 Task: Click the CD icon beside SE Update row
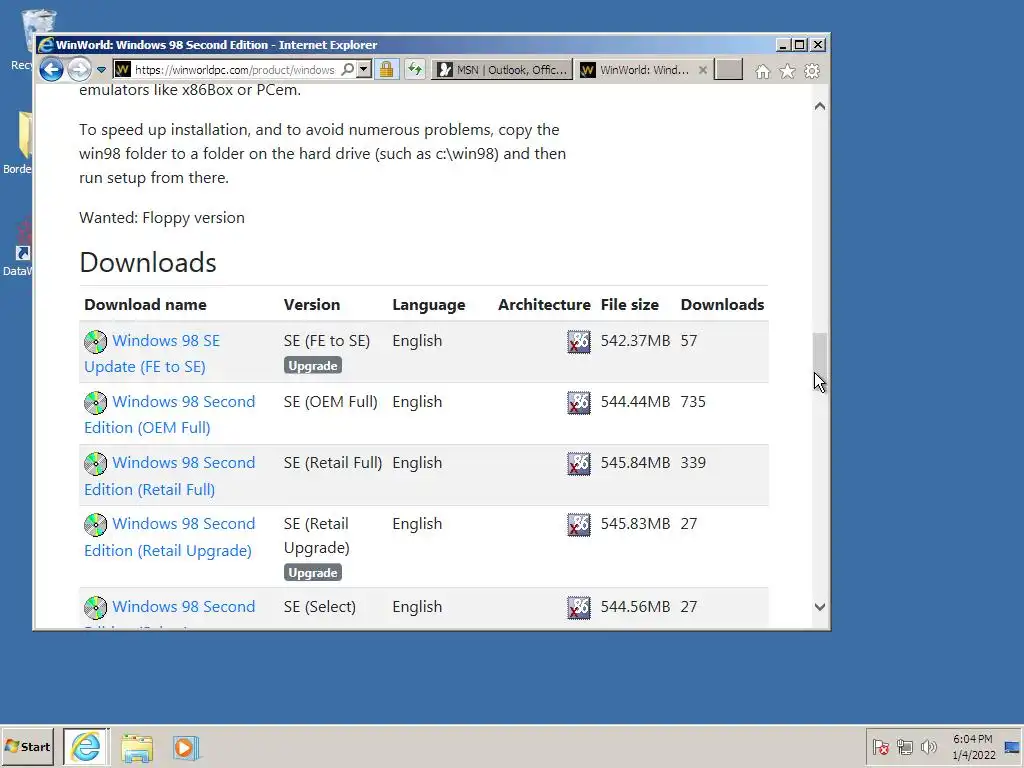pyautogui.click(x=95, y=342)
